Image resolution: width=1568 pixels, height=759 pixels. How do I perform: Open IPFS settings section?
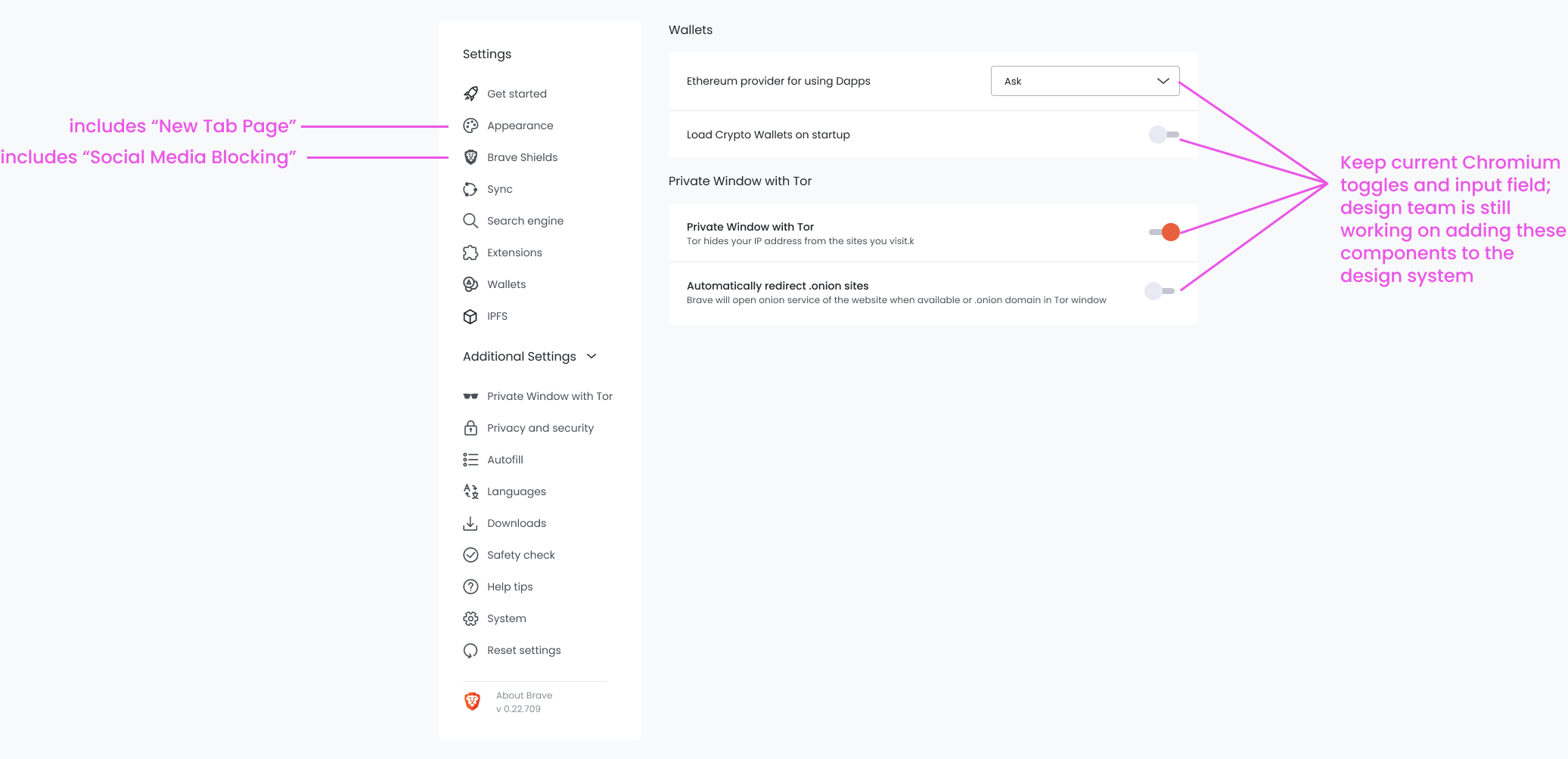[497, 316]
